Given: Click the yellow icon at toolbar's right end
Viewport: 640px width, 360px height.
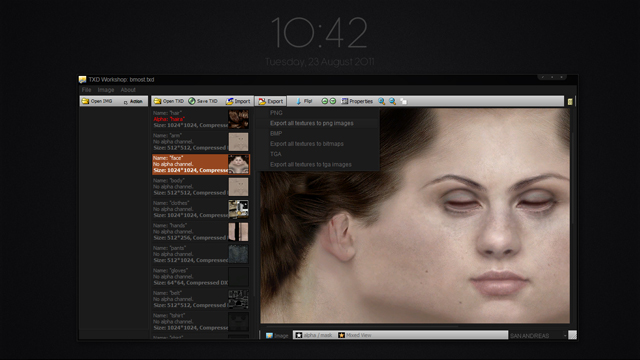Looking at the screenshot, I should [570, 102].
